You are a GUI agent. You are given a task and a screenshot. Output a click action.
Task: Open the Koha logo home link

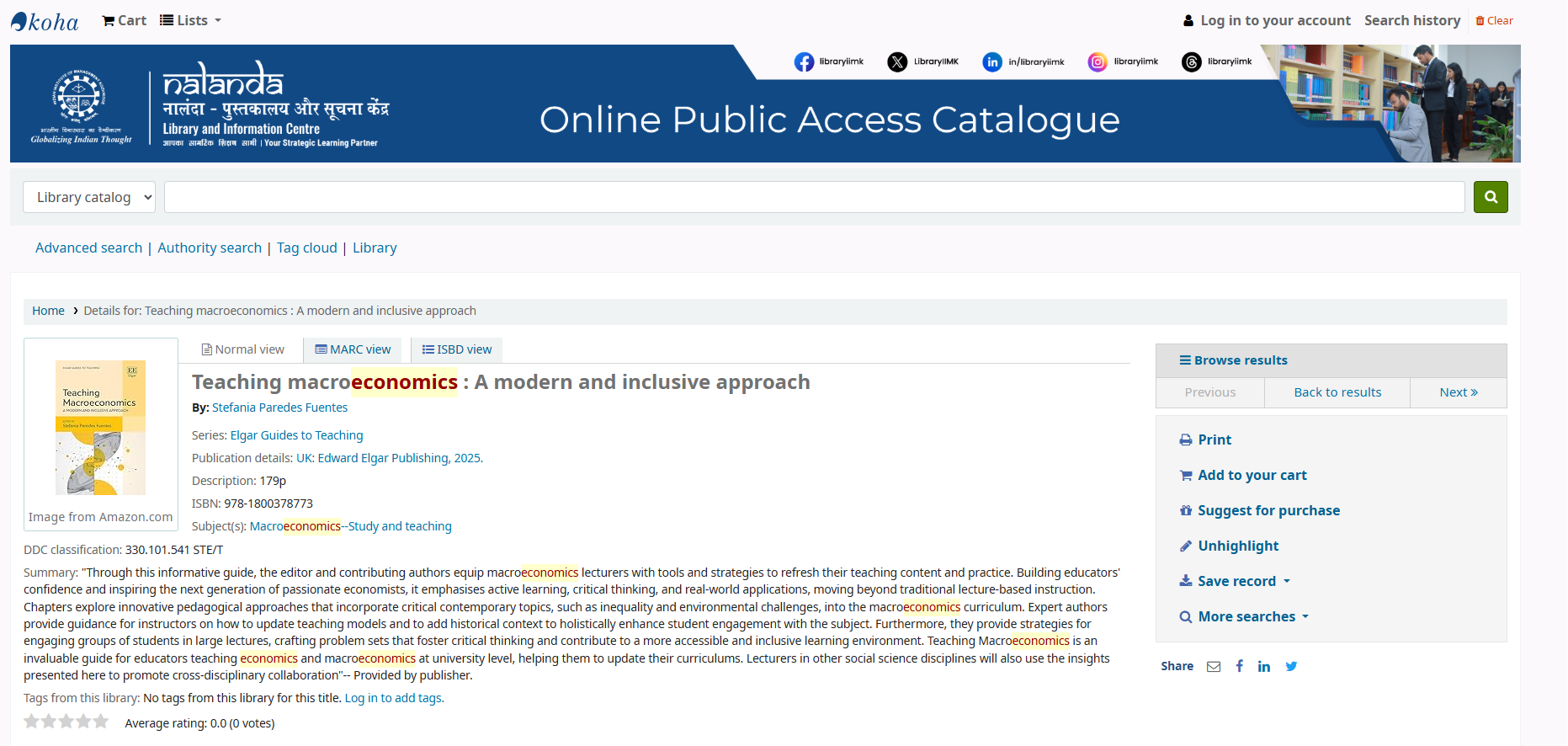[x=45, y=21]
